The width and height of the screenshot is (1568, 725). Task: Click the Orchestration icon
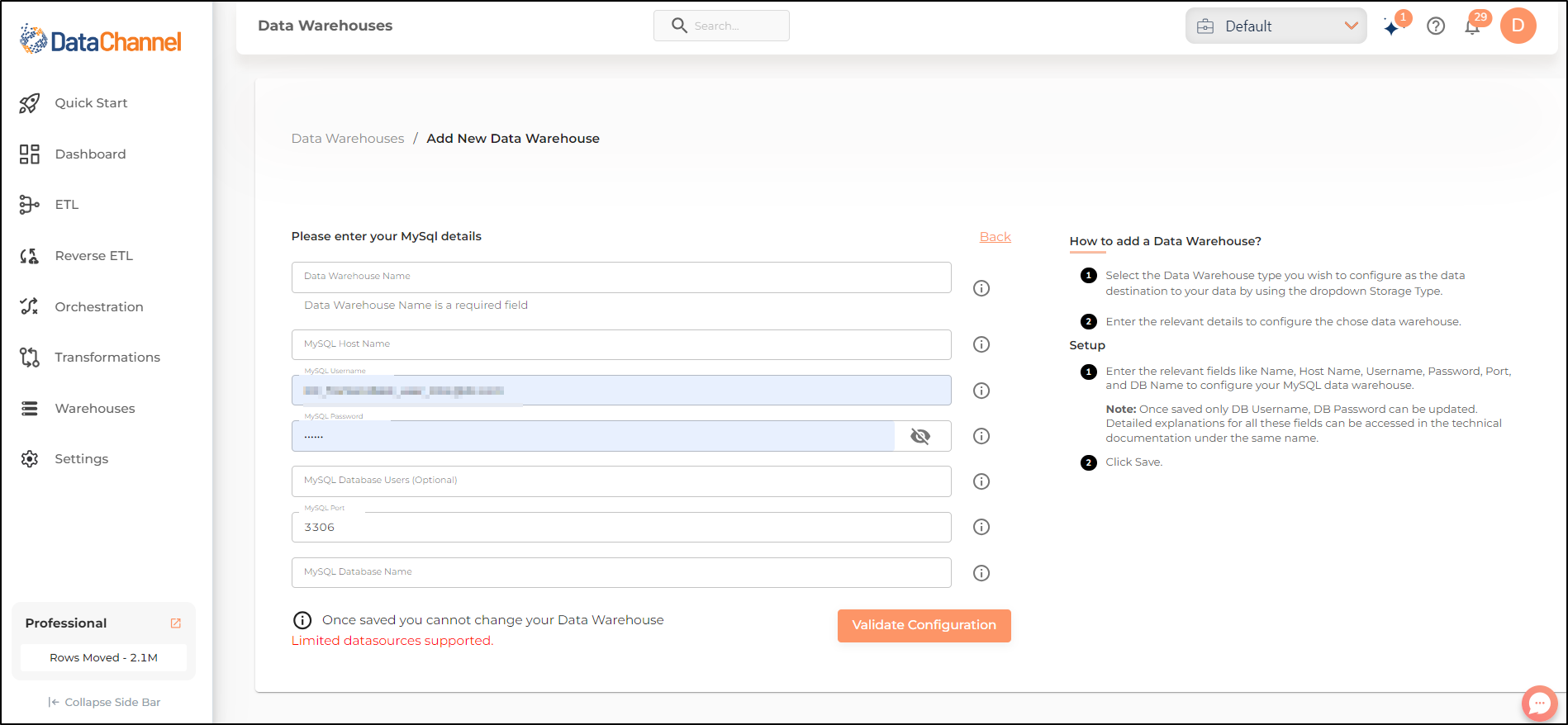pyautogui.click(x=30, y=306)
